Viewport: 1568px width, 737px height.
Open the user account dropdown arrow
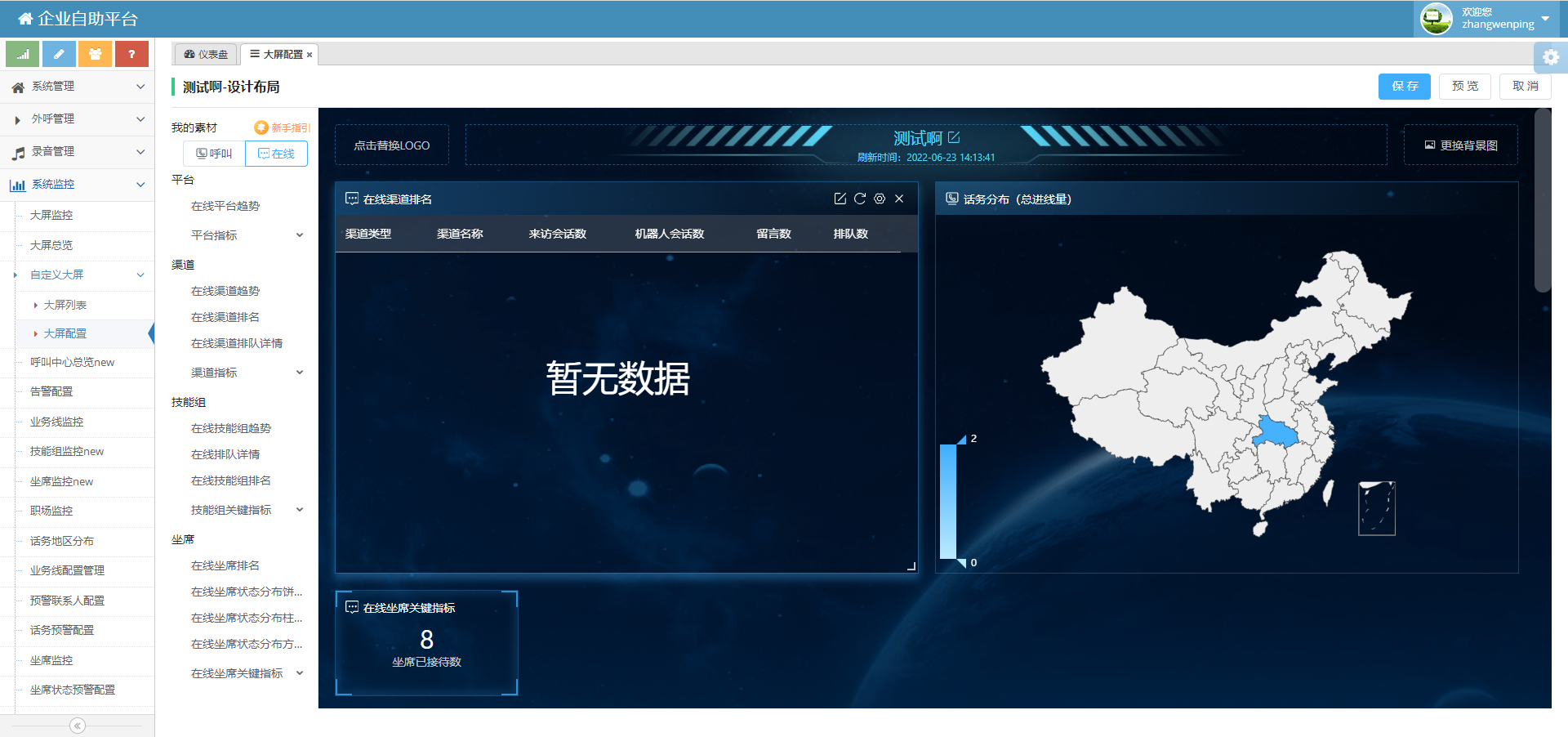[x=1545, y=19]
